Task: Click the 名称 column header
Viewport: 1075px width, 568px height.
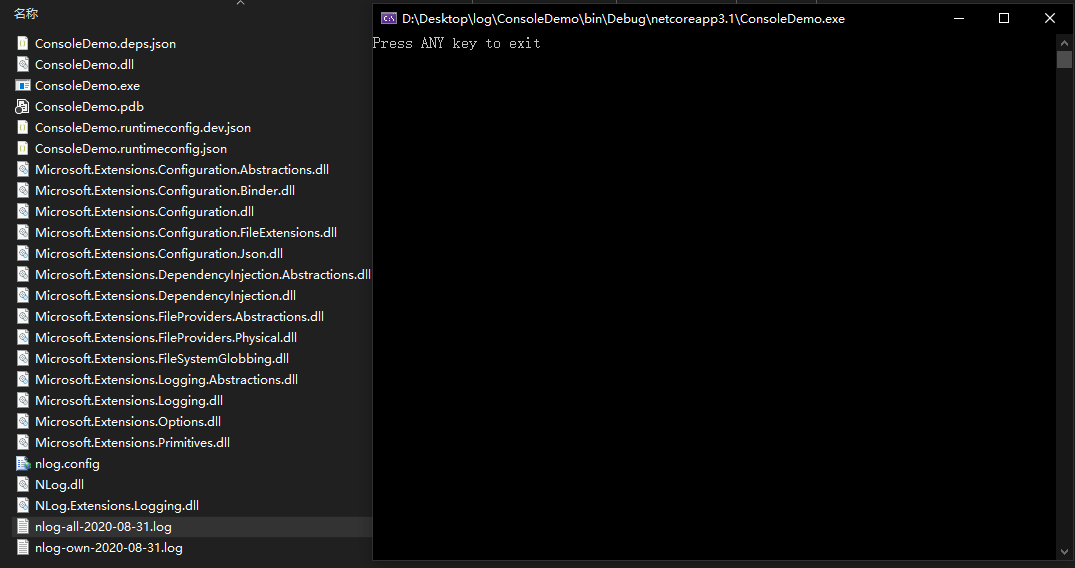Action: (x=26, y=14)
